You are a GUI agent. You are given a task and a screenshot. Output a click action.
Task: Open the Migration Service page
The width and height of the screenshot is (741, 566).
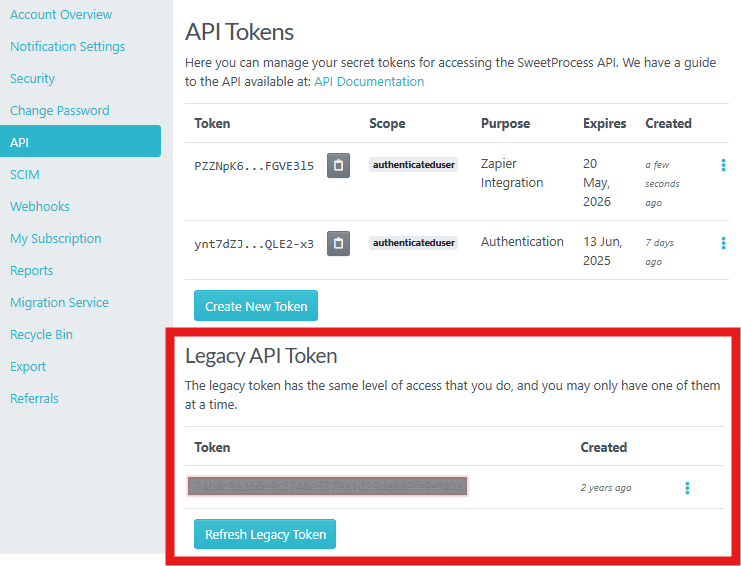pos(59,303)
